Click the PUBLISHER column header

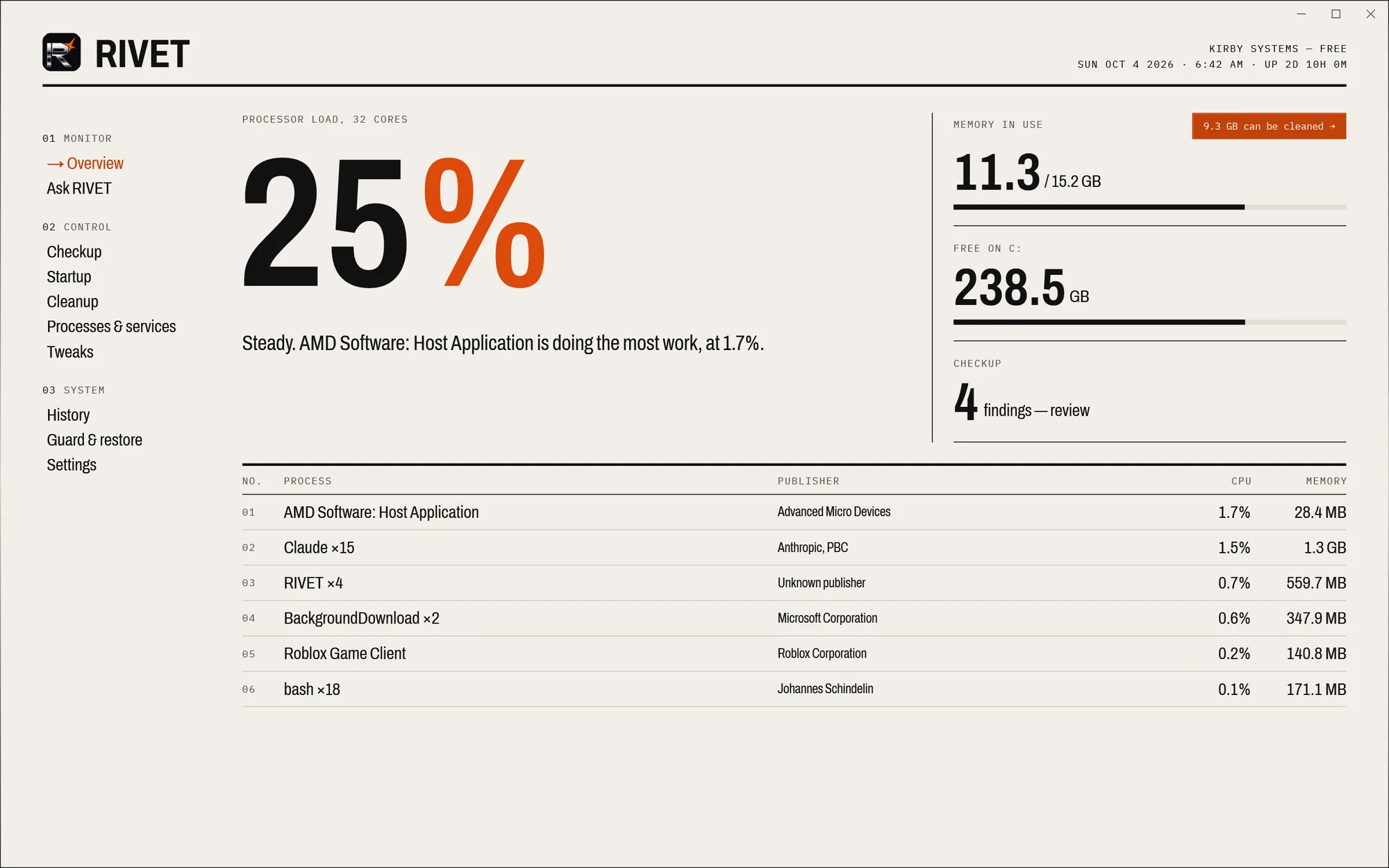[808, 481]
